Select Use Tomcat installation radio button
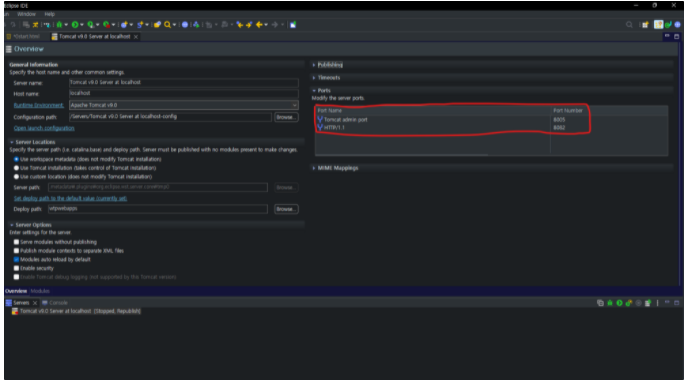Screen dimensions: 684x380 (16, 168)
